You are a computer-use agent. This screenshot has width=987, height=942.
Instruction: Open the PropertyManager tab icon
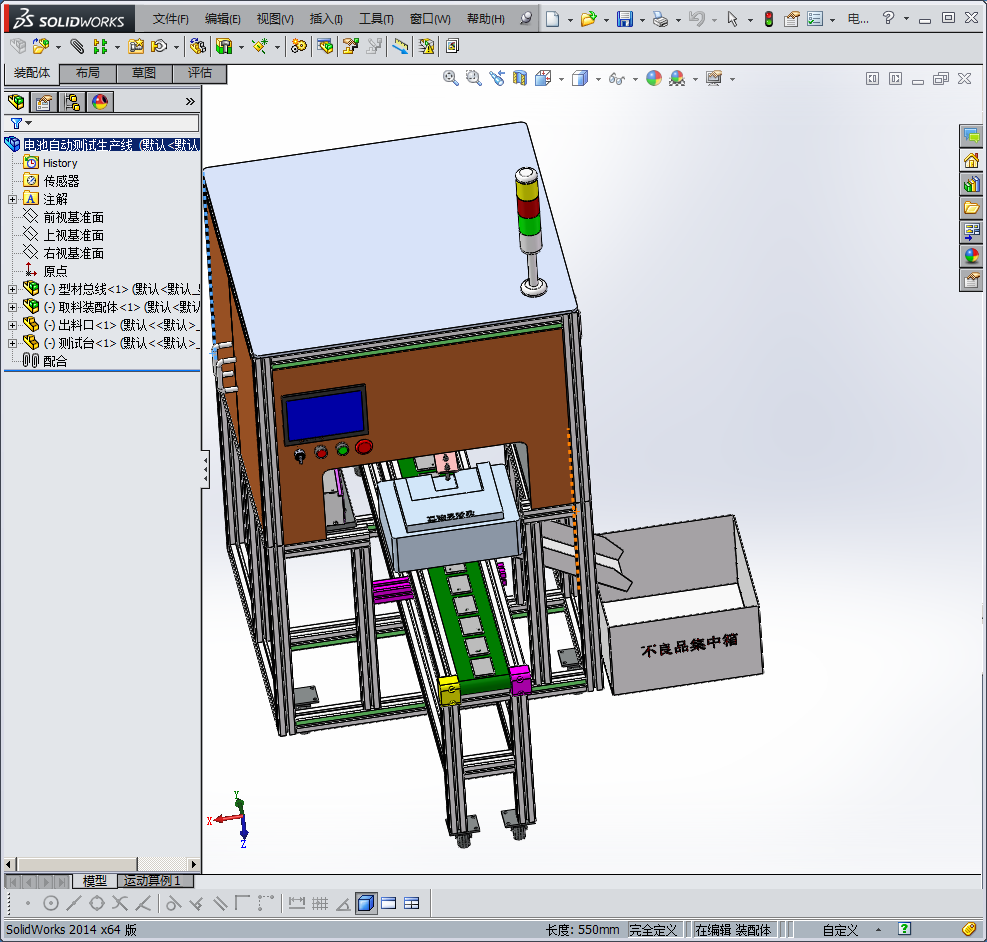click(44, 101)
